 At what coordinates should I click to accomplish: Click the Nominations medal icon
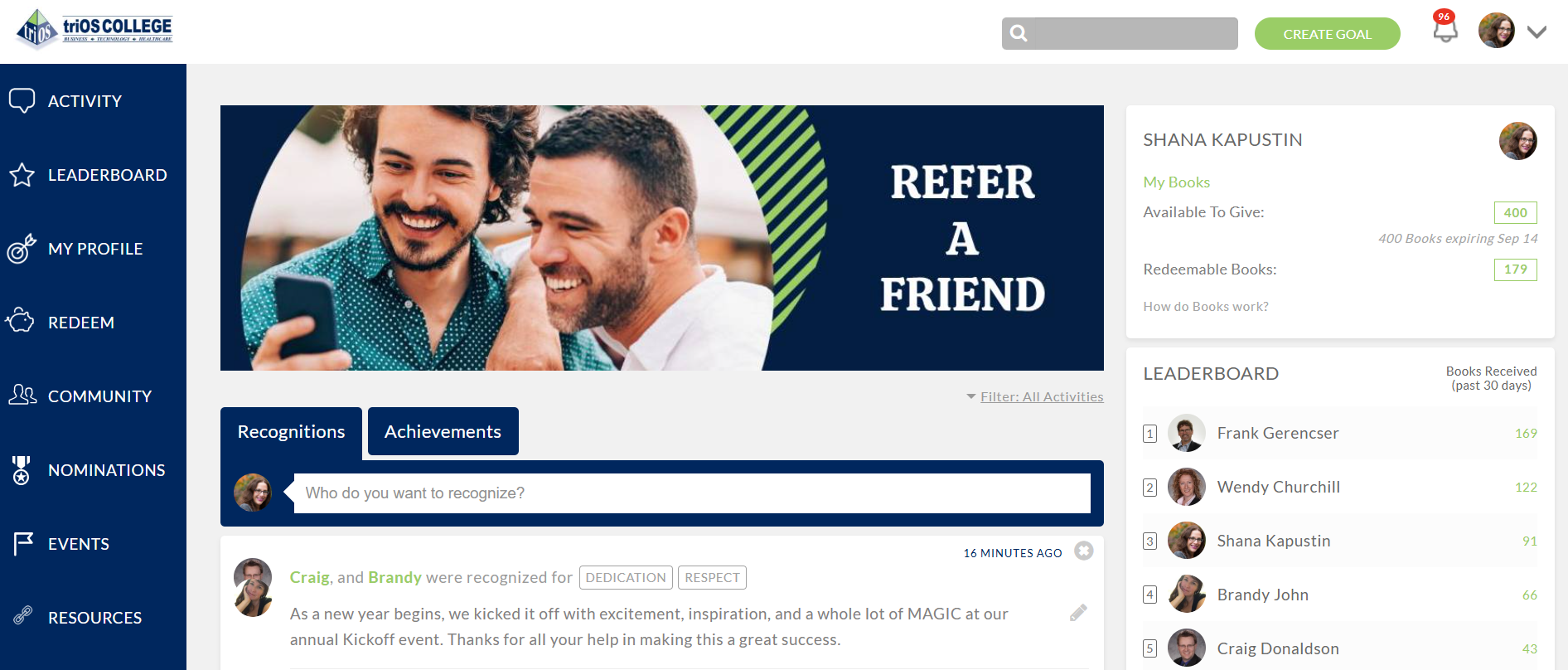click(22, 469)
